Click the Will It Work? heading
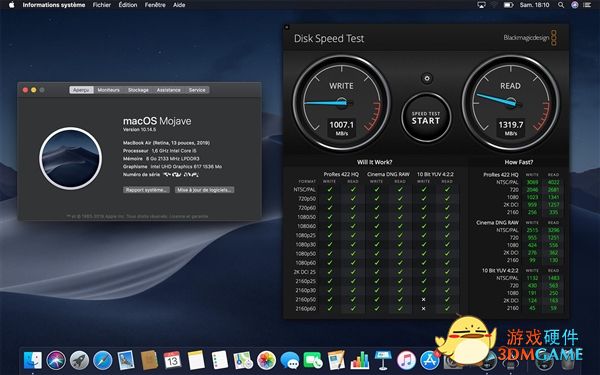Screen dimensions: 600x375 click(375, 162)
